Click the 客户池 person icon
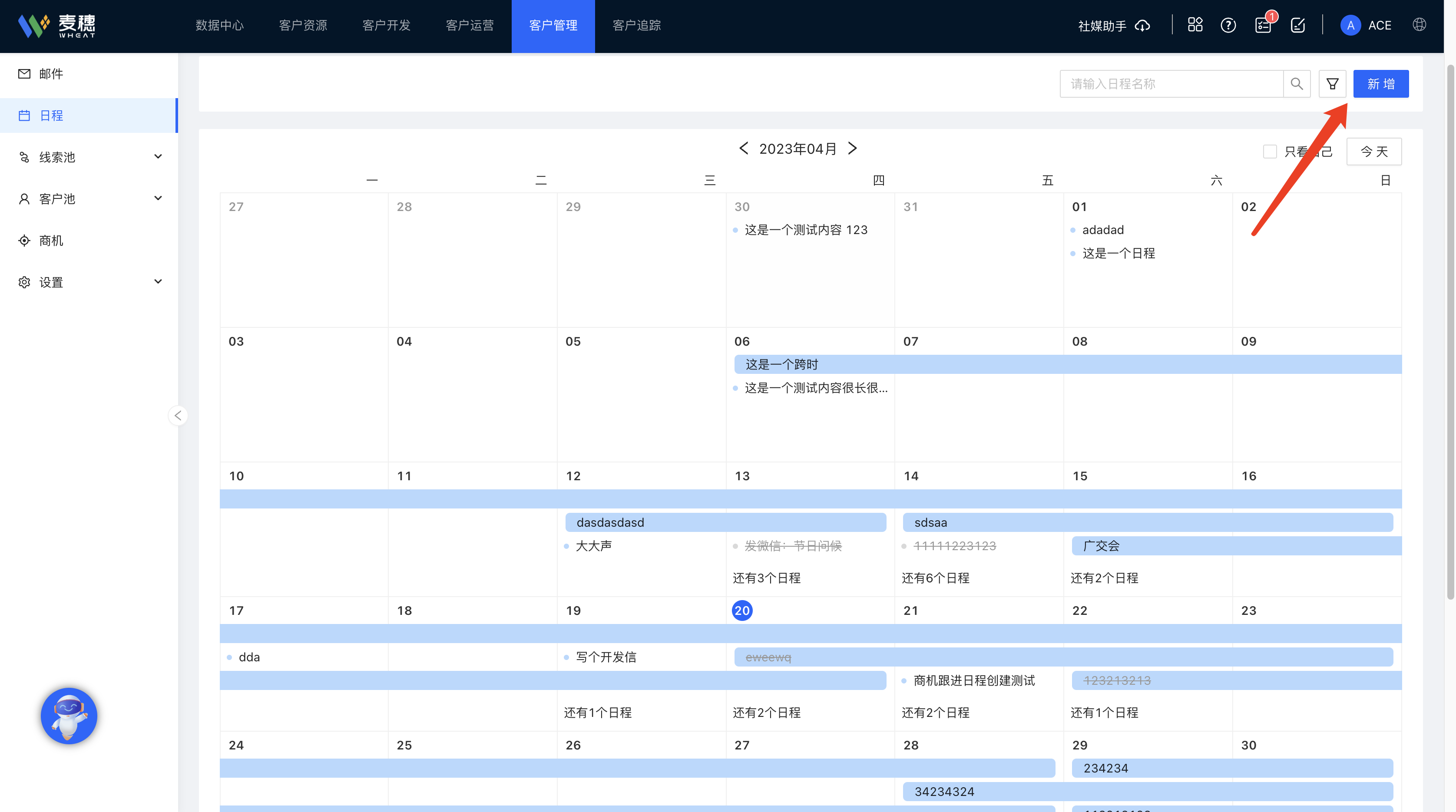 click(24, 199)
